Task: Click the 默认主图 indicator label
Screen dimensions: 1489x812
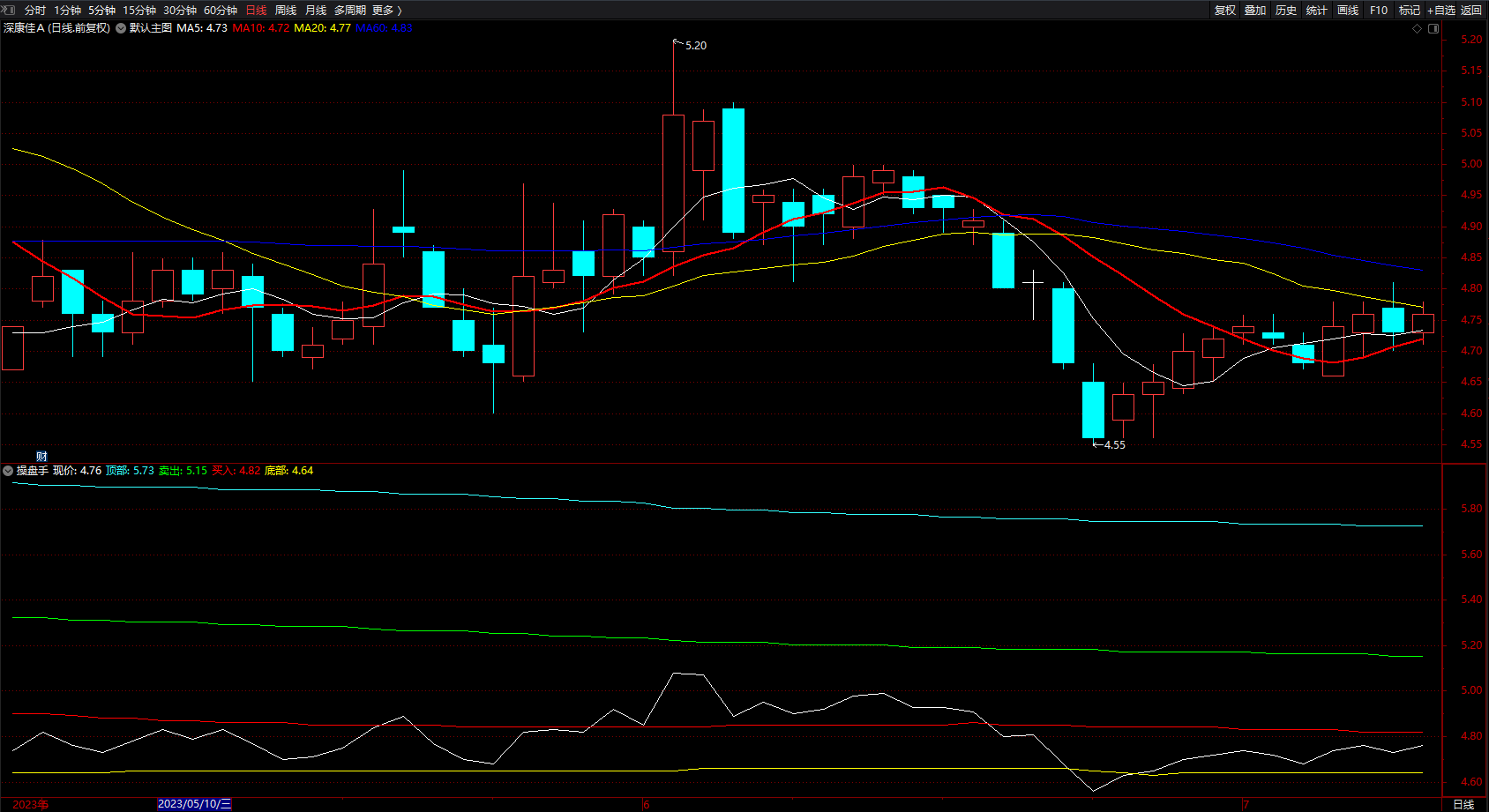Action: (151, 28)
